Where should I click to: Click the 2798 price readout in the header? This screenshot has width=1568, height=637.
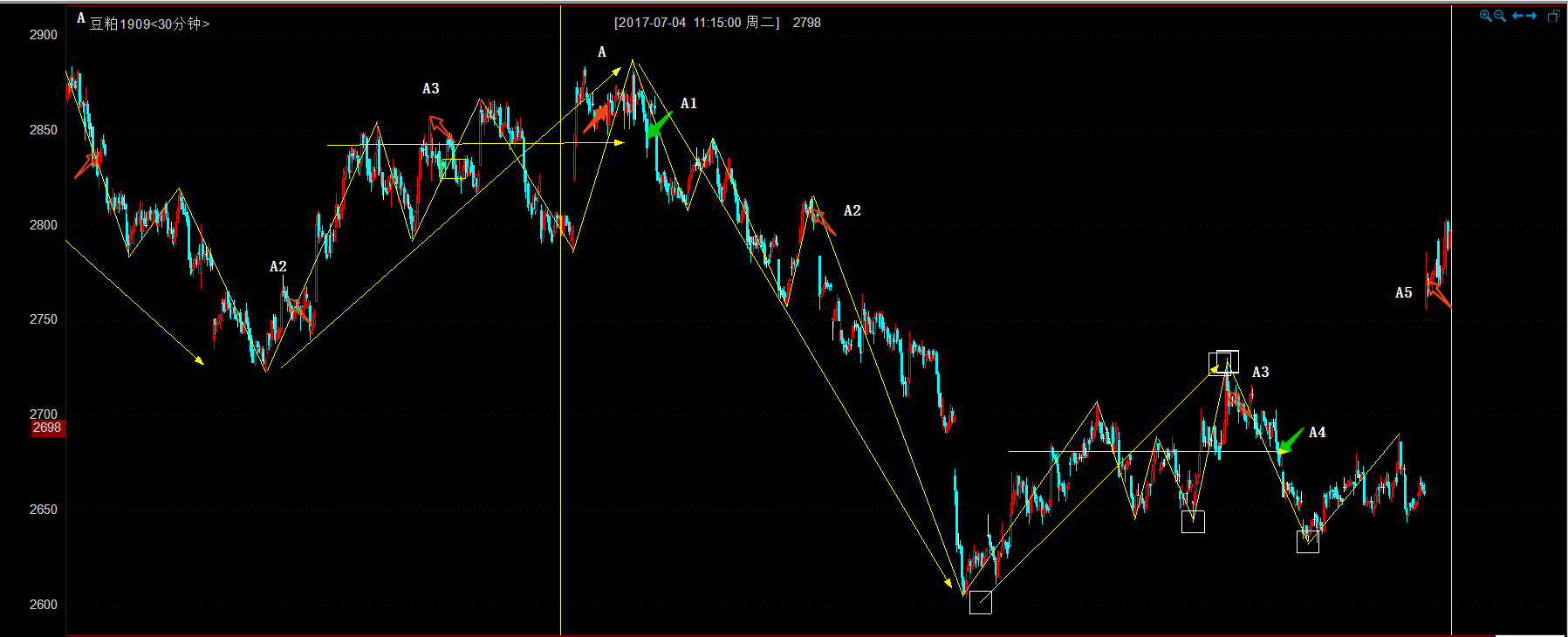click(806, 23)
